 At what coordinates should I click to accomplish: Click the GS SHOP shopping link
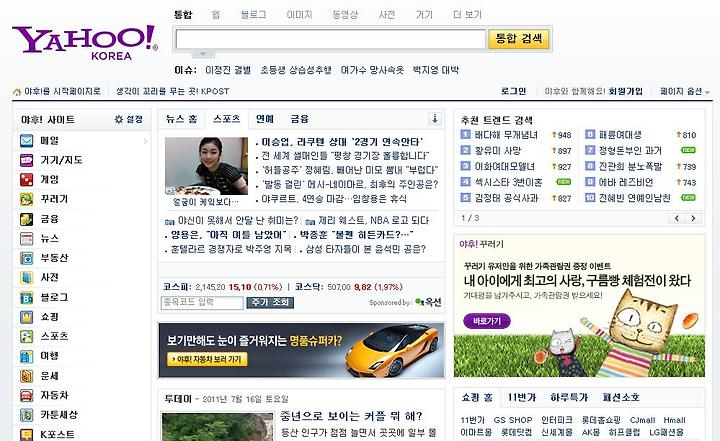pyautogui.click(x=513, y=420)
